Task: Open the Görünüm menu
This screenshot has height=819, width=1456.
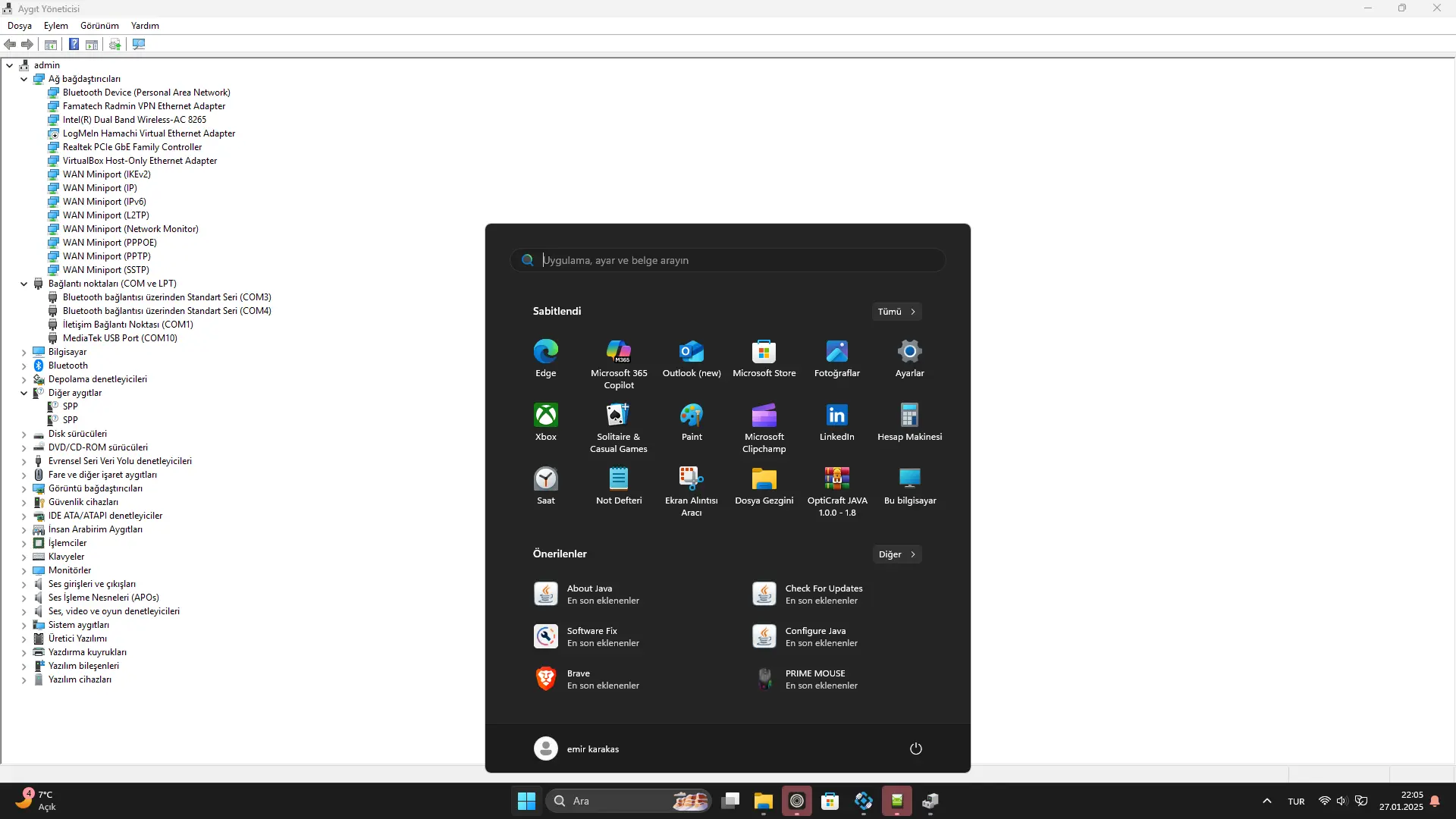Action: click(x=99, y=26)
